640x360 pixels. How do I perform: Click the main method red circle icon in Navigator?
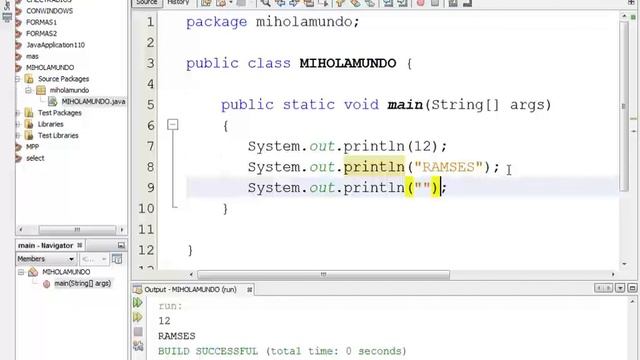(47, 284)
